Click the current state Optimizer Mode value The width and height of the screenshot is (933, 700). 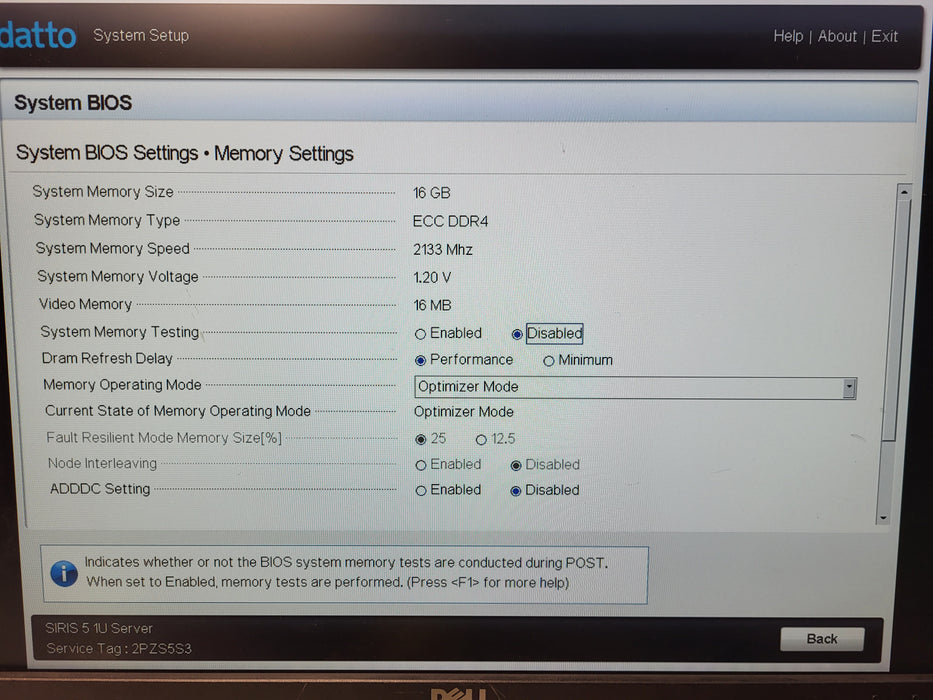coord(464,412)
